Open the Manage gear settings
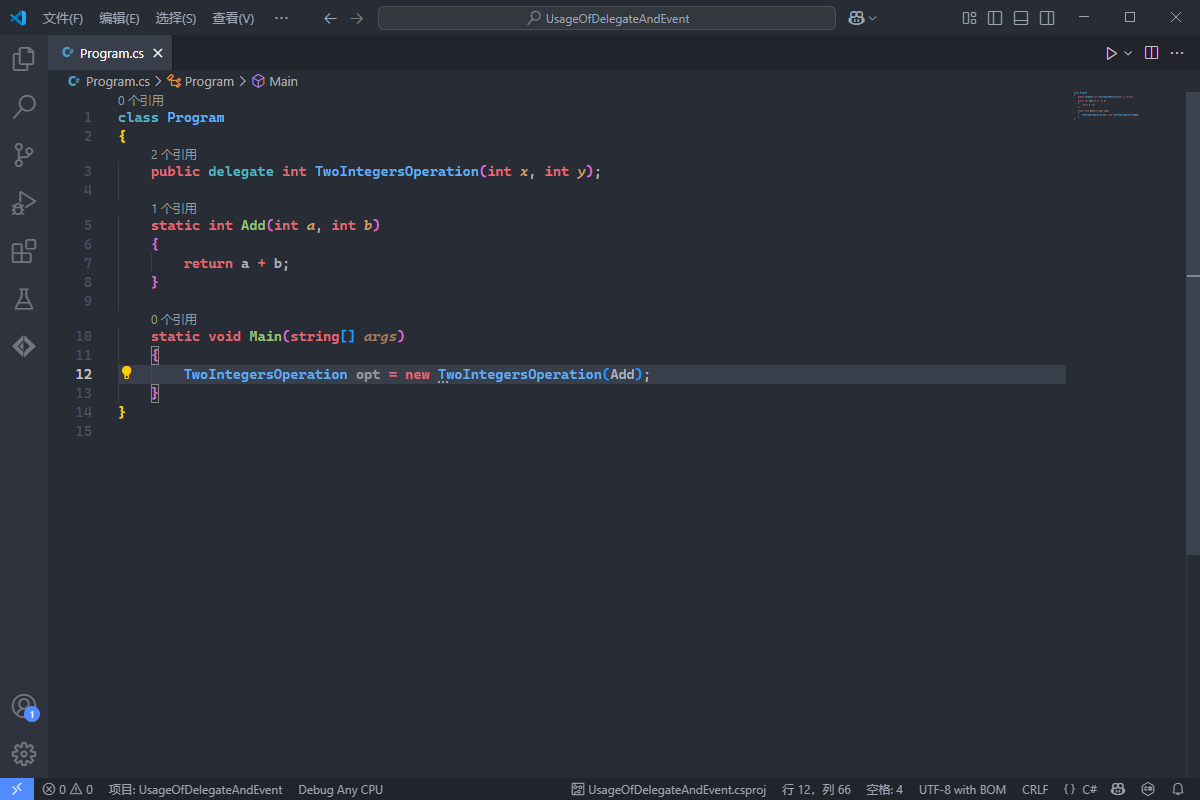This screenshot has width=1200, height=800. (x=24, y=753)
